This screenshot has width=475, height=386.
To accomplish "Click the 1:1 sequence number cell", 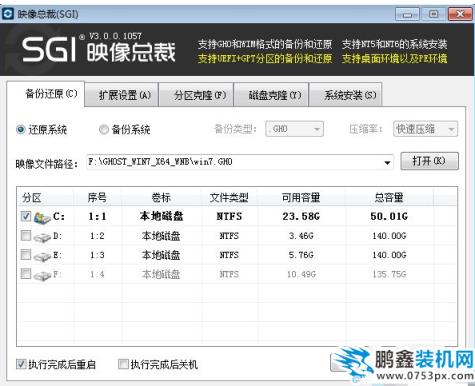I will click(x=97, y=217).
